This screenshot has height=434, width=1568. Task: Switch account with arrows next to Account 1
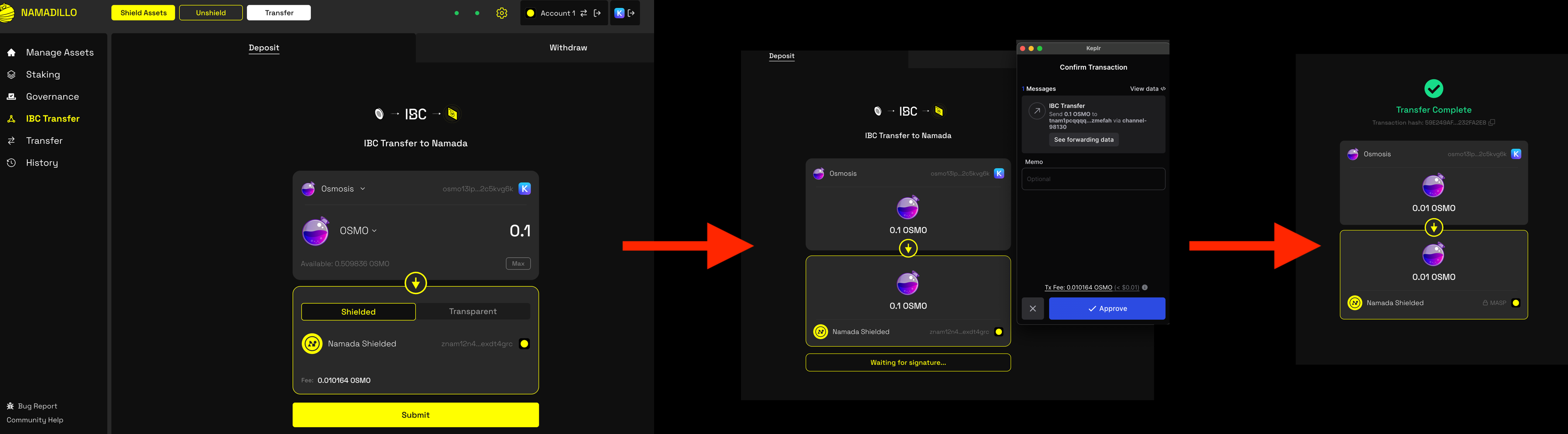(583, 13)
